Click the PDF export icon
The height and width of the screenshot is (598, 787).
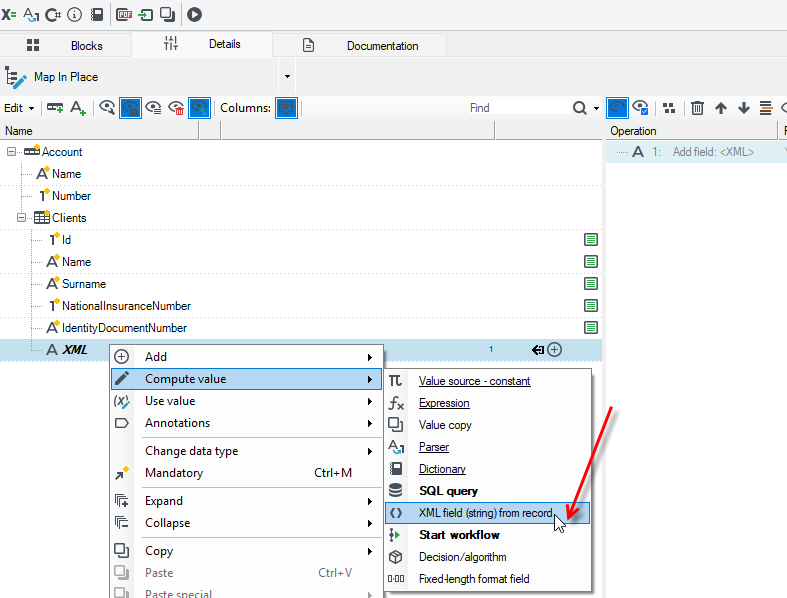(124, 15)
